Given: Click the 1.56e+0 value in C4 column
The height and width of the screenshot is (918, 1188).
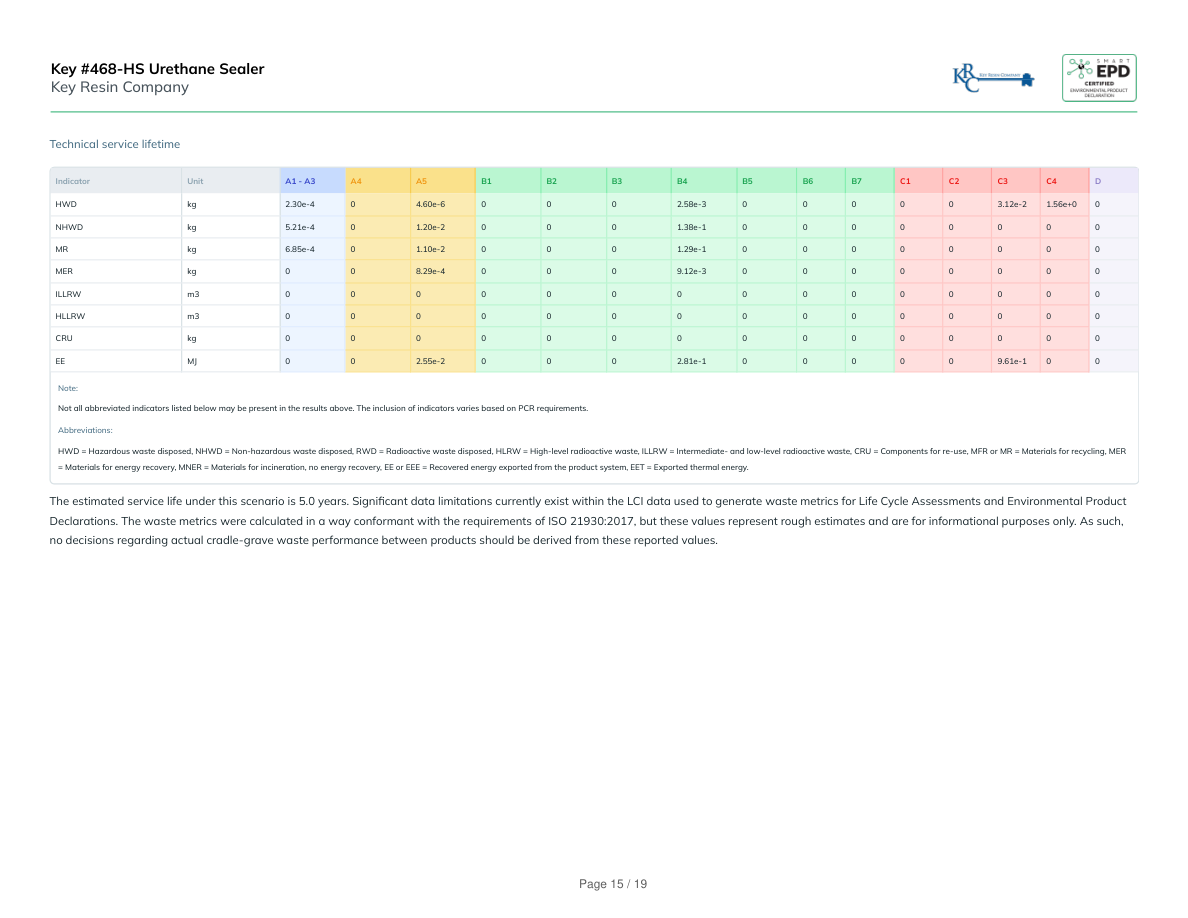Looking at the screenshot, I should 1060,204.
